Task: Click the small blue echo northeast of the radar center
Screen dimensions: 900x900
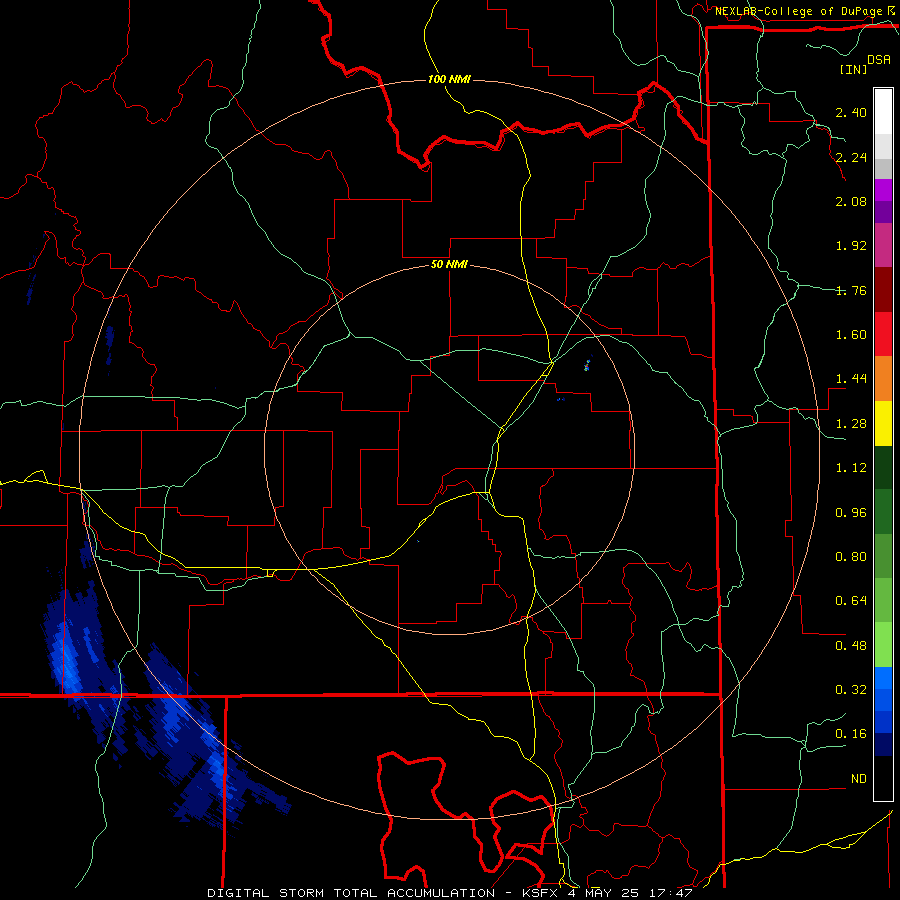Action: point(587,365)
